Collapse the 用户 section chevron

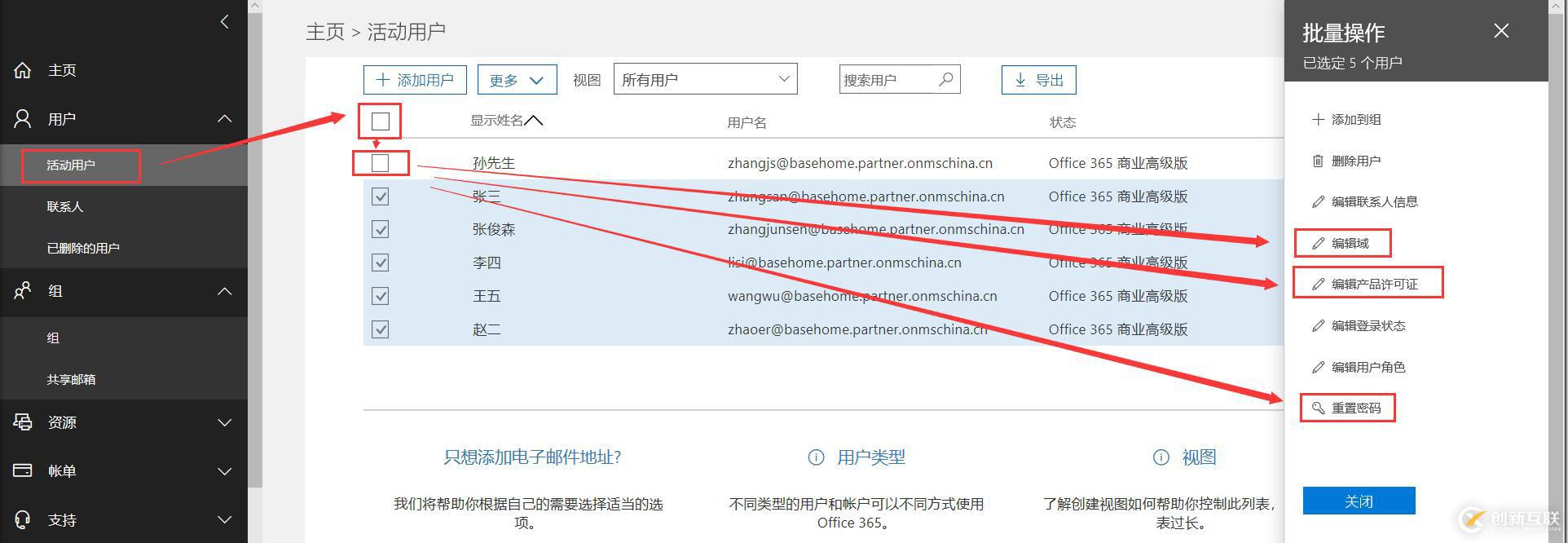pyautogui.click(x=225, y=119)
